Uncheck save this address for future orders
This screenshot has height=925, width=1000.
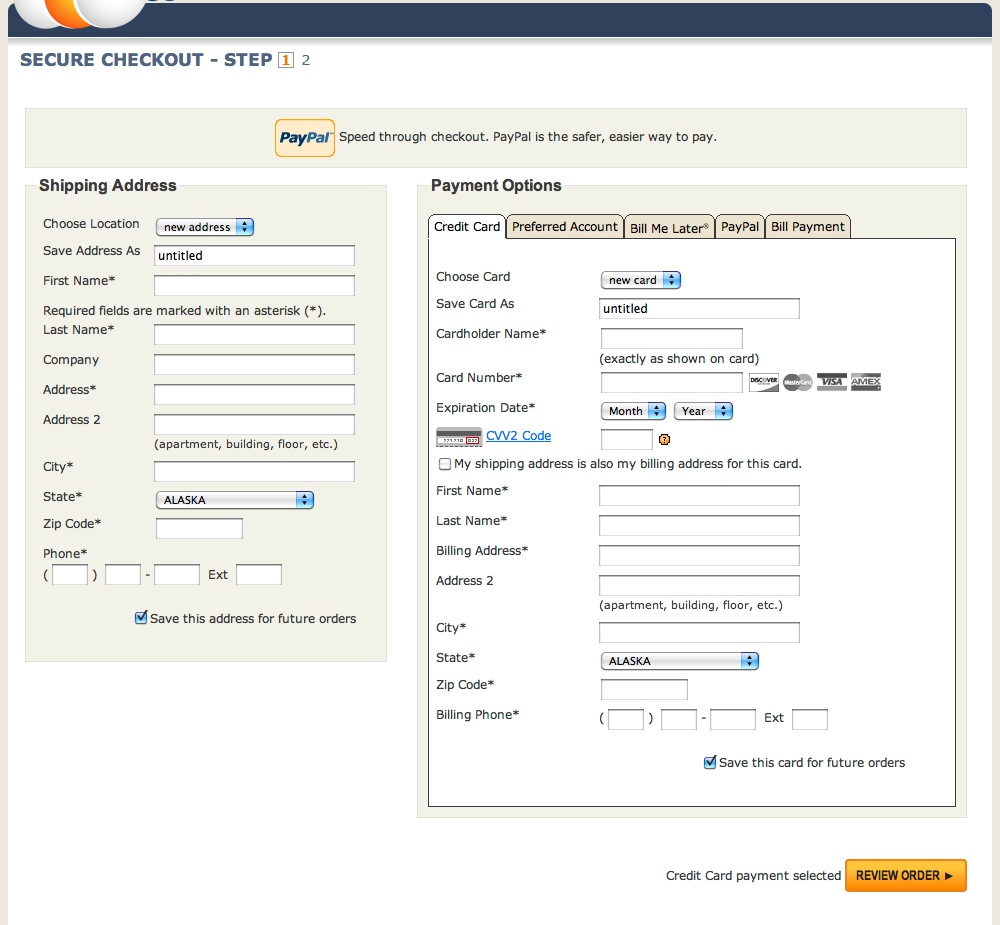(141, 618)
